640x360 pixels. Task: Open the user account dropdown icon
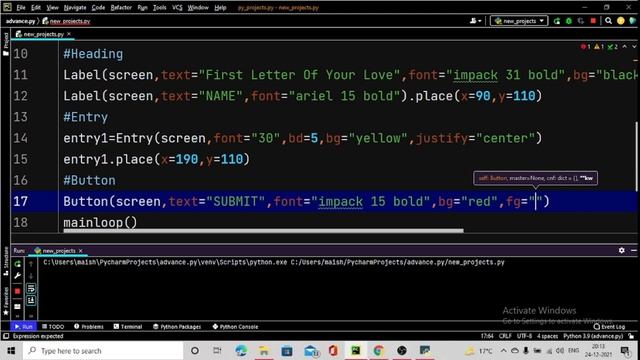click(476, 21)
